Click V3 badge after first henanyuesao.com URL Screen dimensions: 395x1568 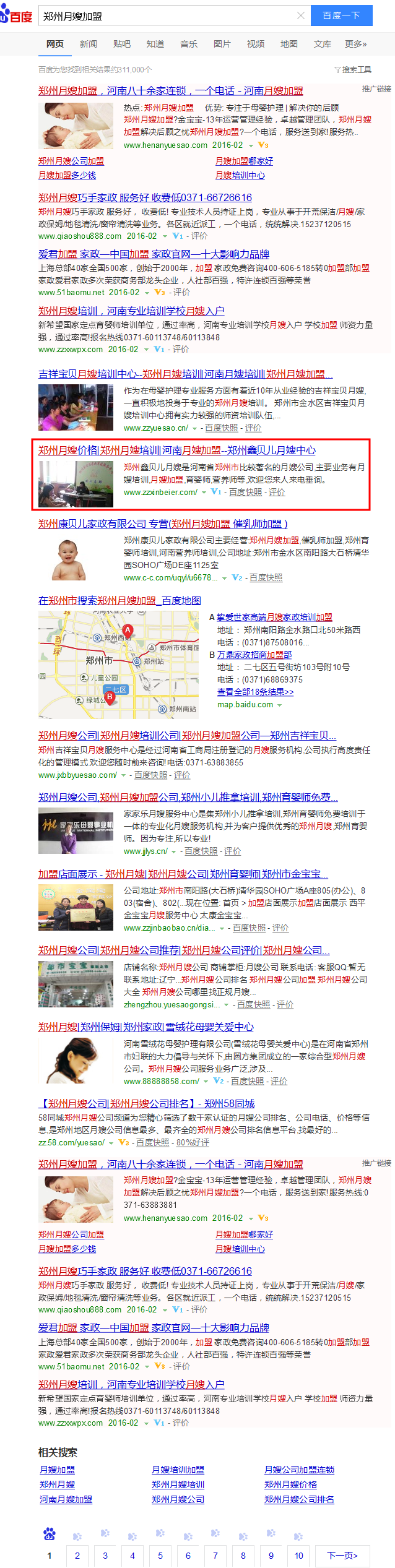pos(263,145)
